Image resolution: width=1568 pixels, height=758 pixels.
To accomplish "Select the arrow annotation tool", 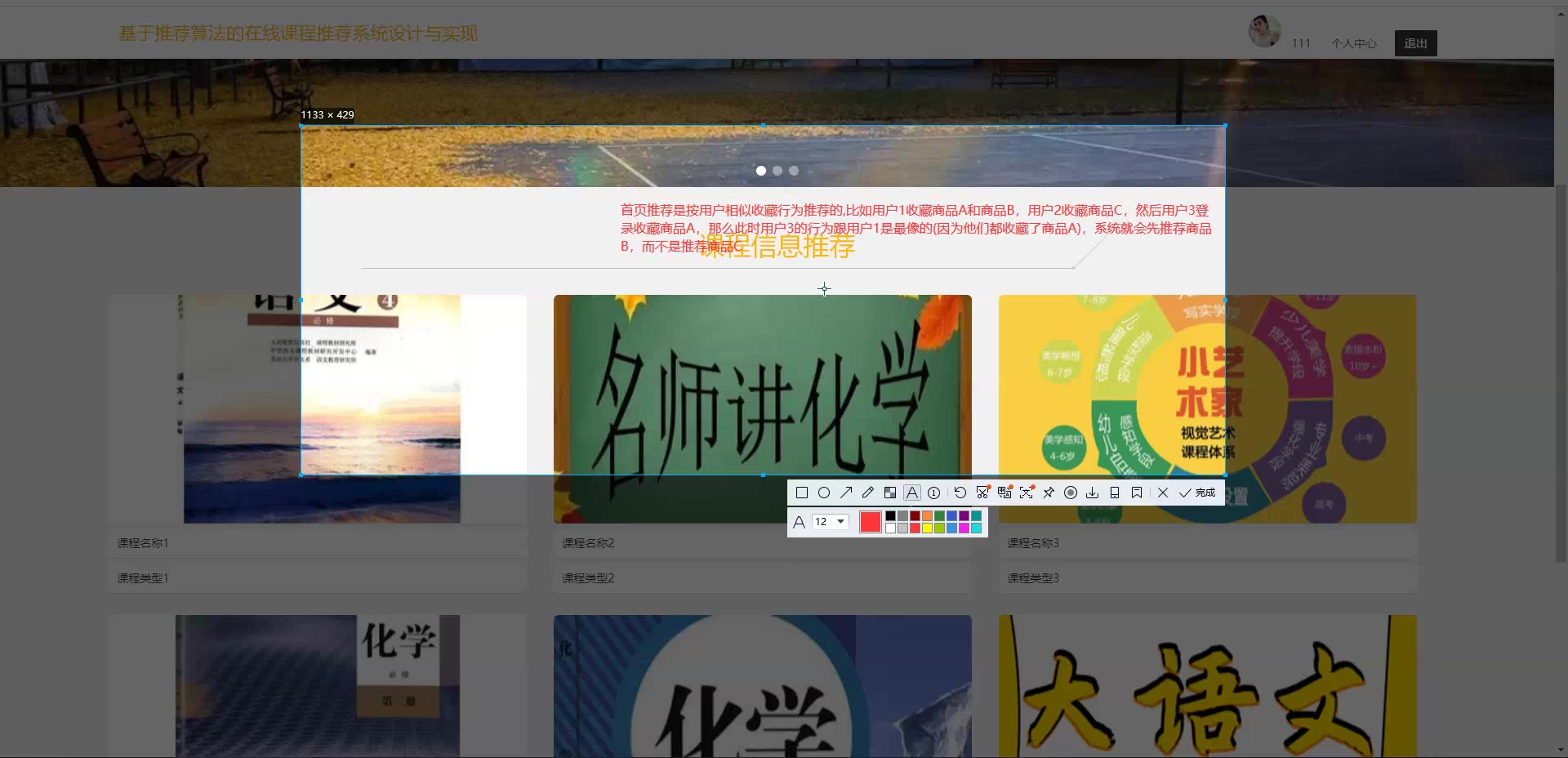I will click(846, 493).
